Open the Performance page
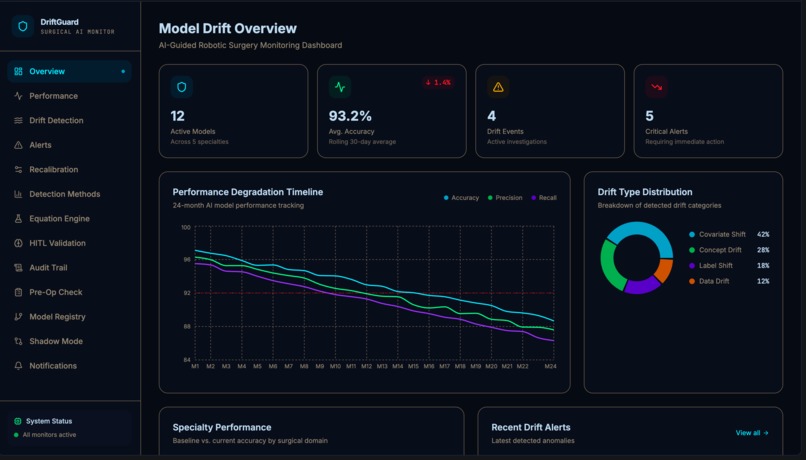Viewport: 806px width, 460px height. [x=69, y=96]
